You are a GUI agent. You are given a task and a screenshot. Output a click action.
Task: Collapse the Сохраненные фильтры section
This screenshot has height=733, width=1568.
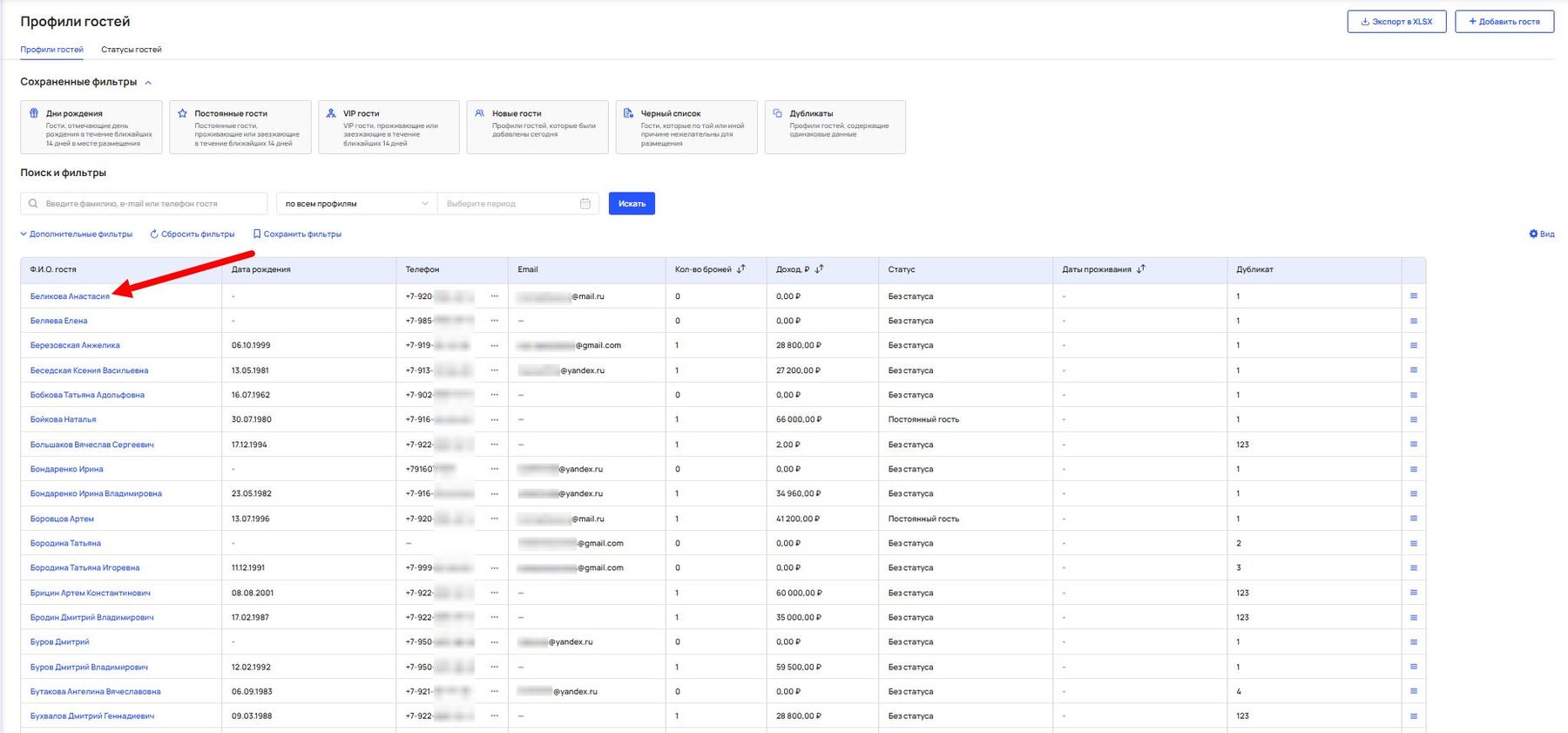[x=148, y=83]
